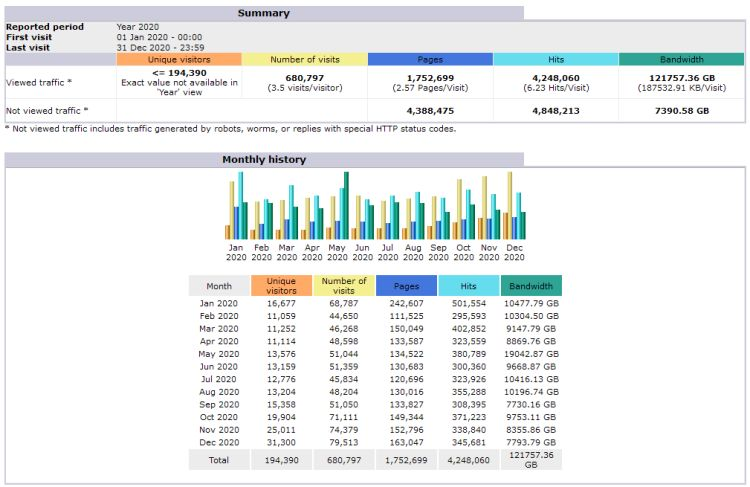Click the Month column header
Viewport: 750px width, 487px height.
pyautogui.click(x=219, y=286)
